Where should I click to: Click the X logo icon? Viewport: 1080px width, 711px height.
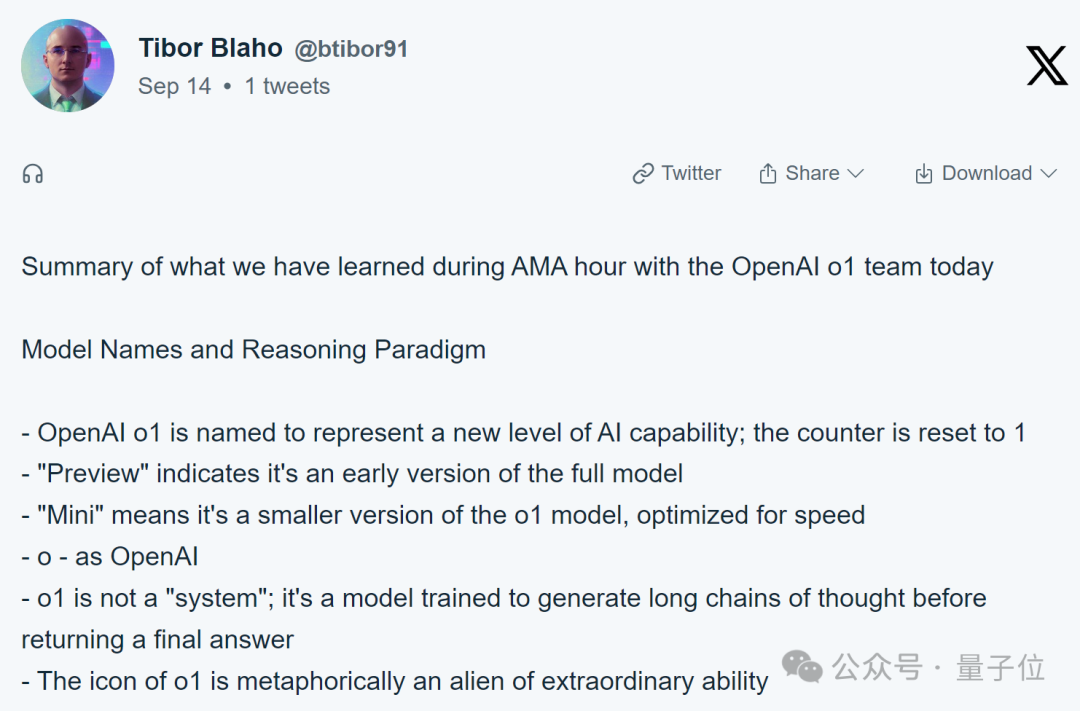tap(1046, 65)
